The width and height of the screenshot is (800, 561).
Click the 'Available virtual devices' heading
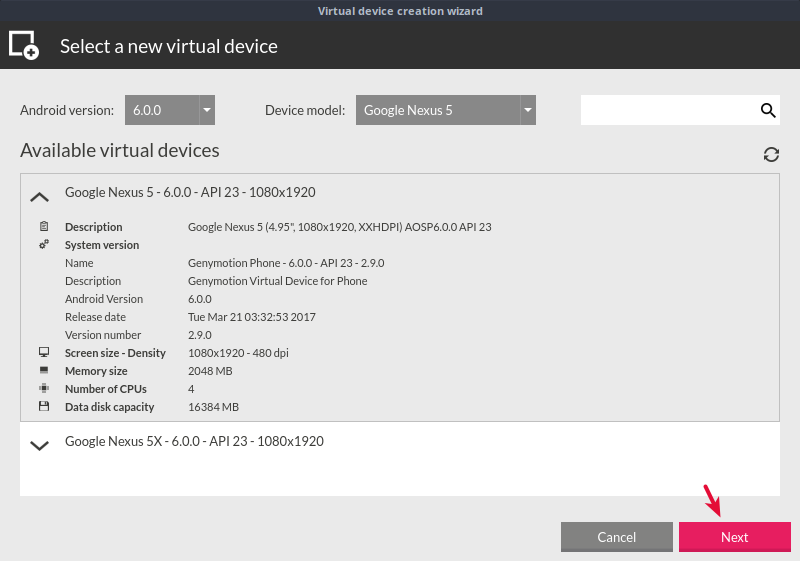coord(120,150)
